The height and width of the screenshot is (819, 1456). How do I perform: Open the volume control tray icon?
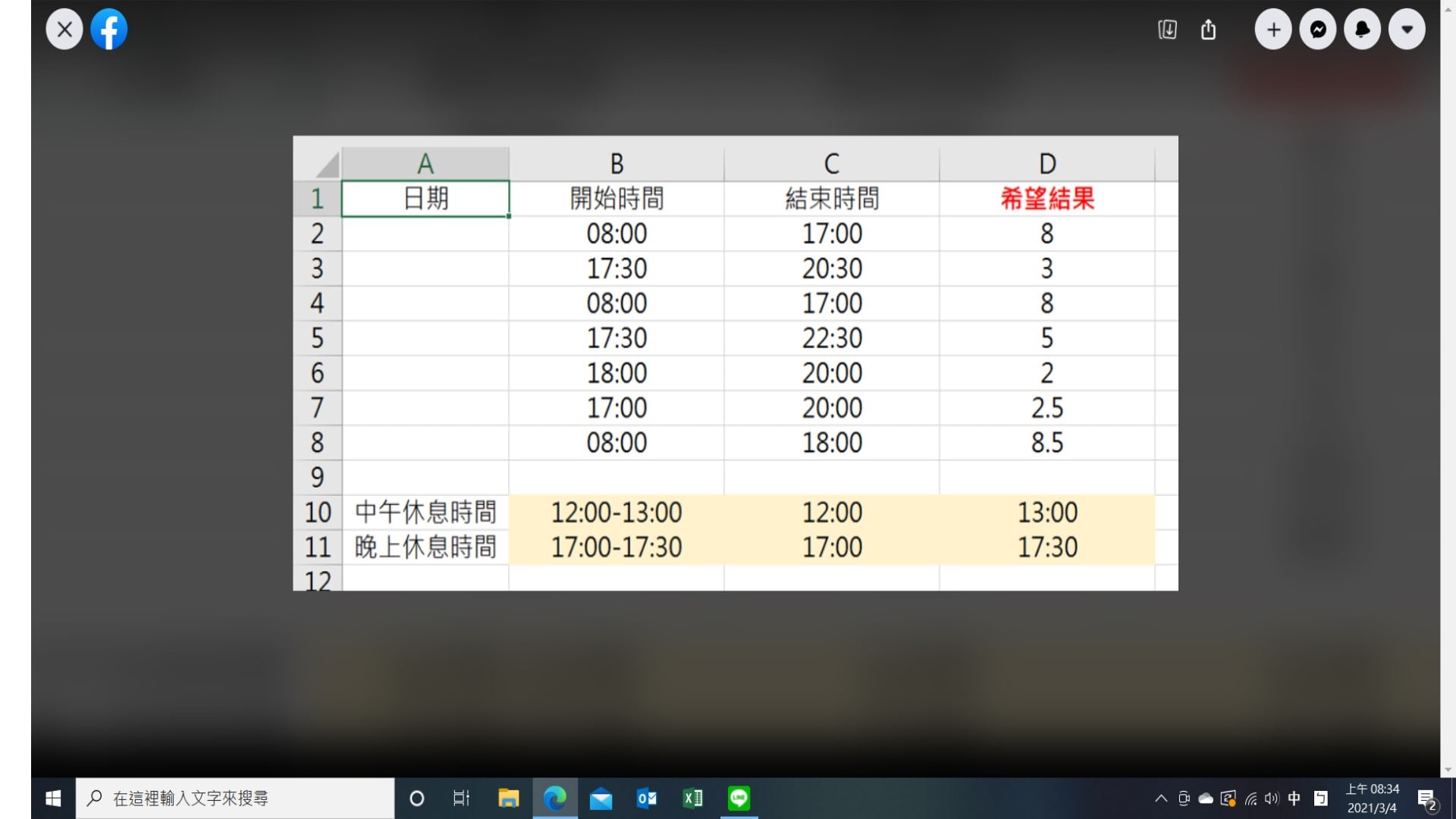(1272, 799)
